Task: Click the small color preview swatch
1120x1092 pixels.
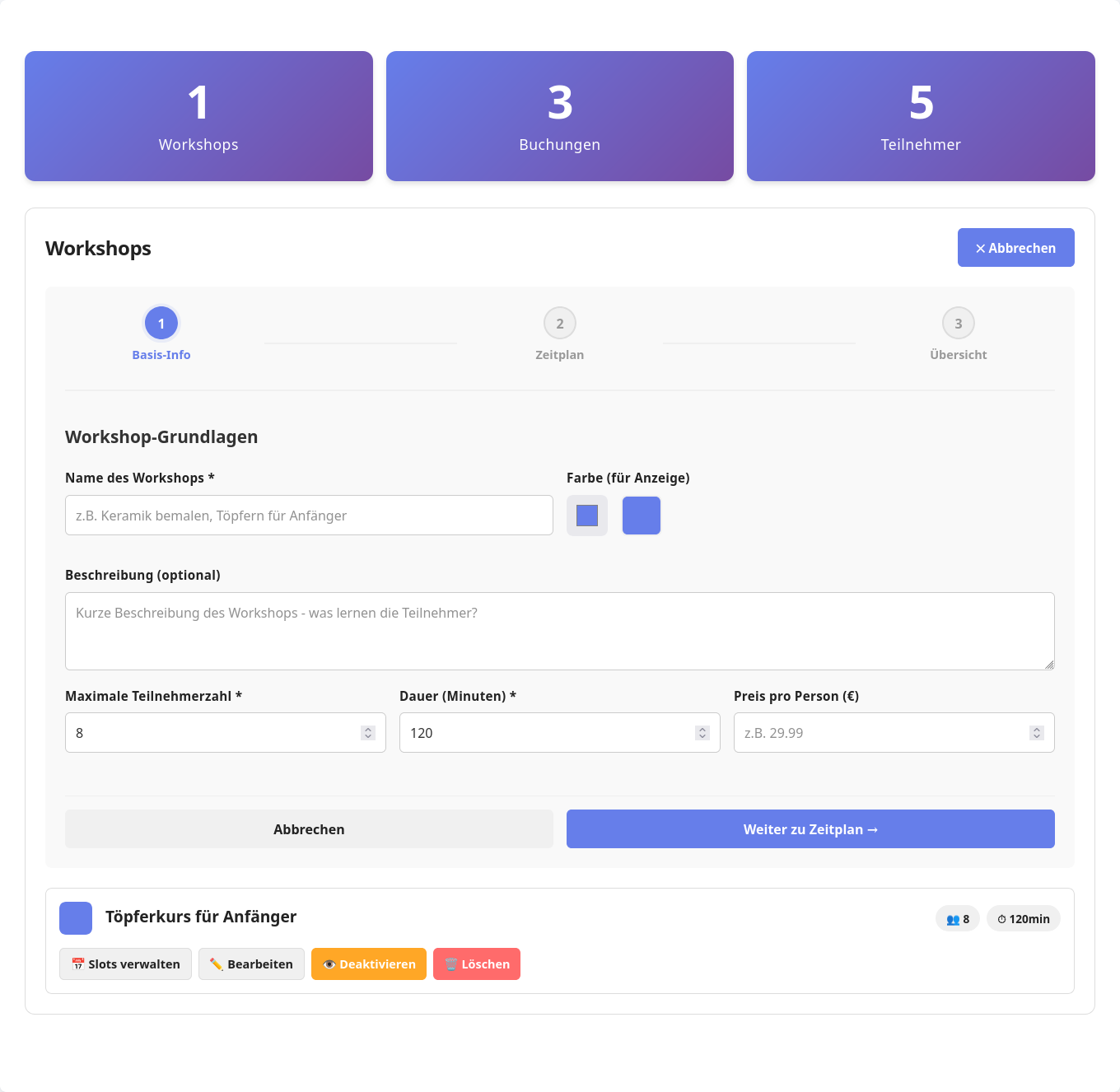Action: click(586, 516)
